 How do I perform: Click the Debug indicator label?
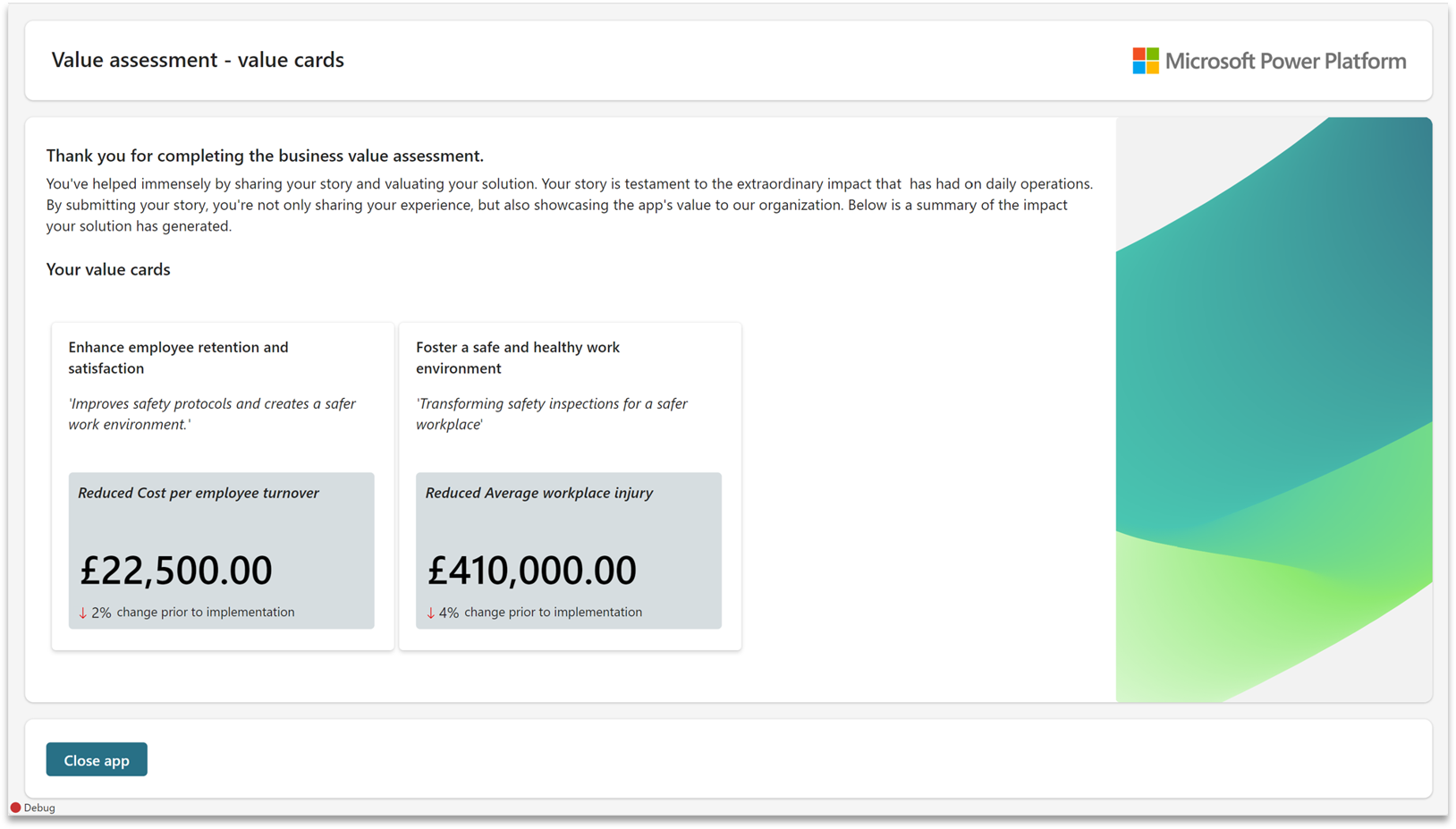pyautogui.click(x=38, y=807)
